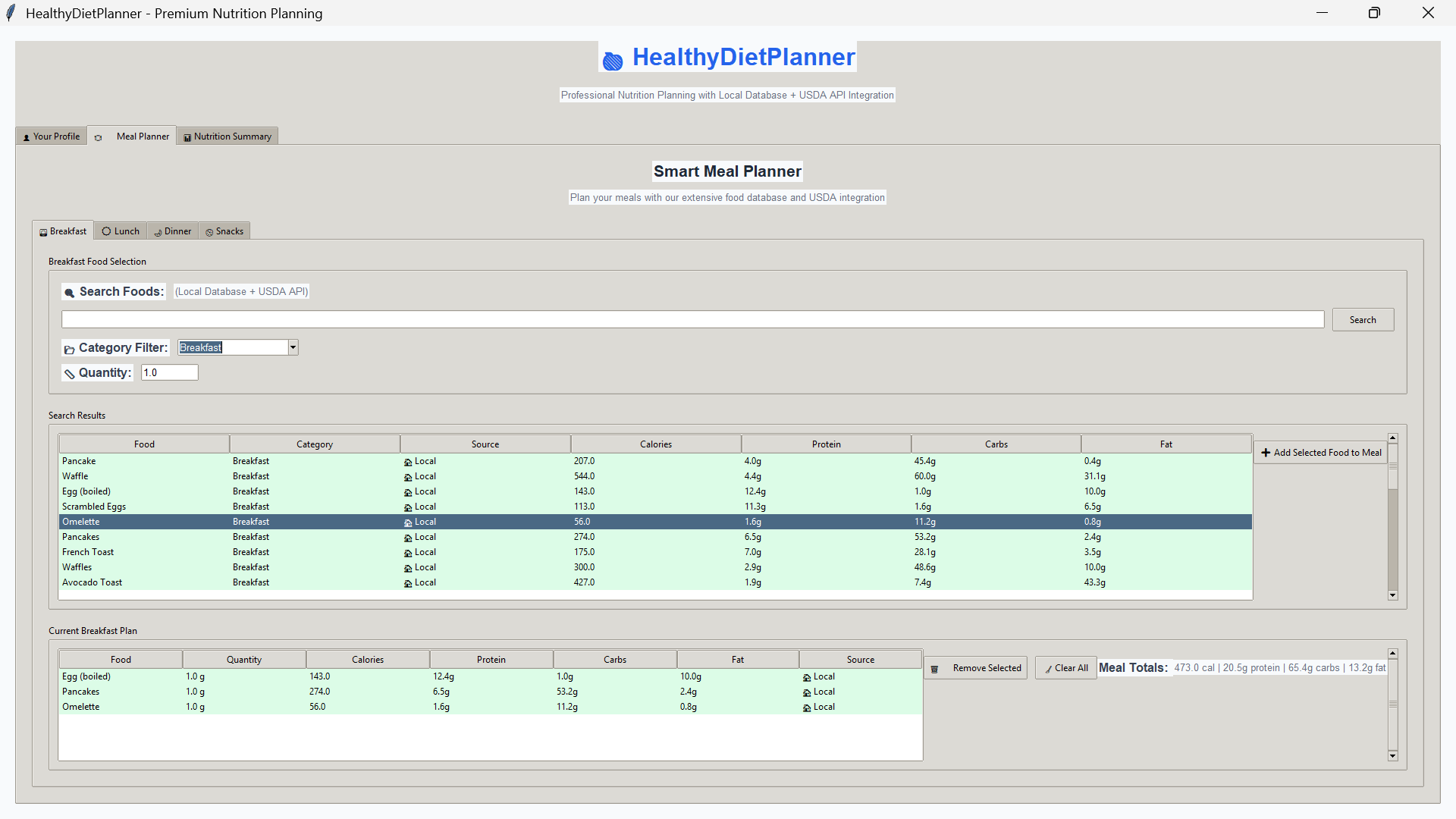Click the Local source icon for Scrambled Eggs
The height and width of the screenshot is (819, 1456).
tap(408, 507)
